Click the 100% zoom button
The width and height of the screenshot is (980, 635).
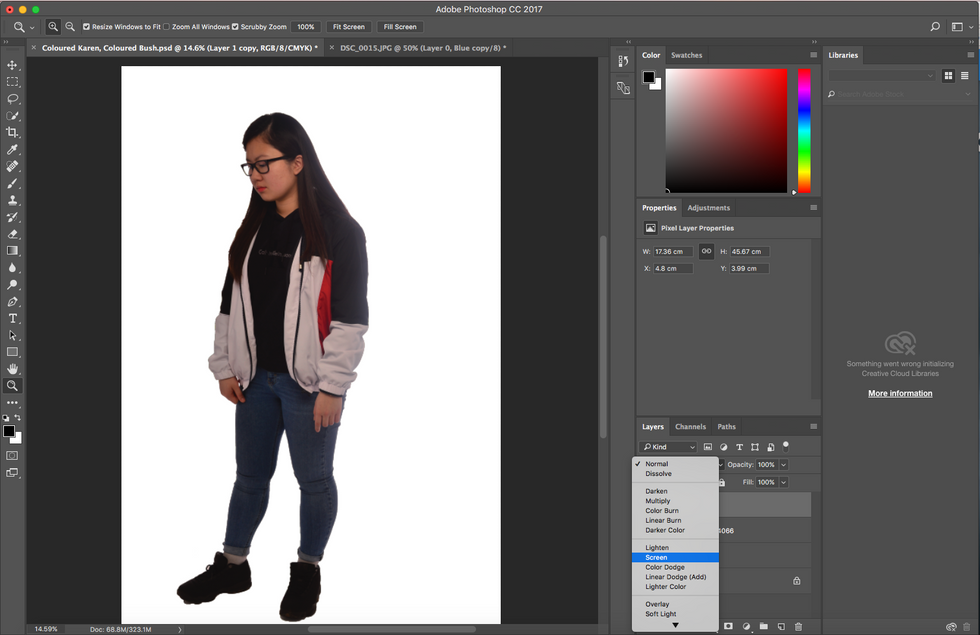pyautogui.click(x=306, y=27)
